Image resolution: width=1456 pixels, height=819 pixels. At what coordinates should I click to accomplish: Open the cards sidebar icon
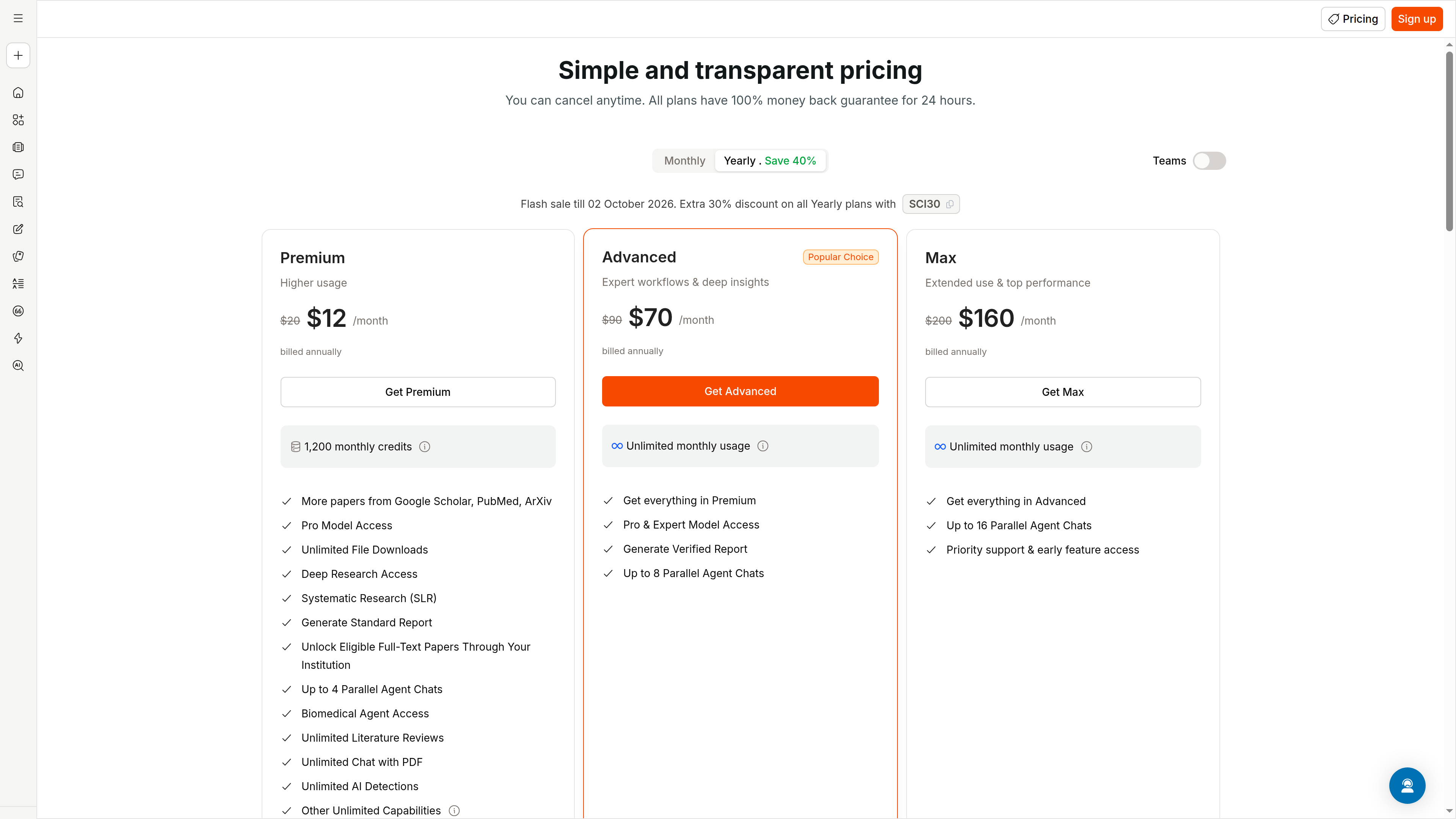pos(18,256)
